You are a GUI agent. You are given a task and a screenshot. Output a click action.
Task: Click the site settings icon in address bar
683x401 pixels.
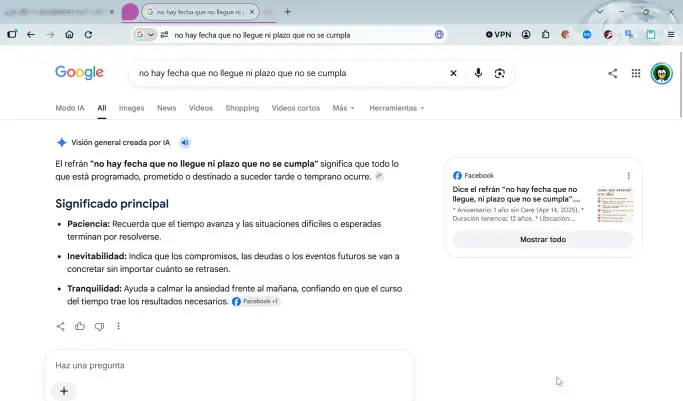(164, 35)
